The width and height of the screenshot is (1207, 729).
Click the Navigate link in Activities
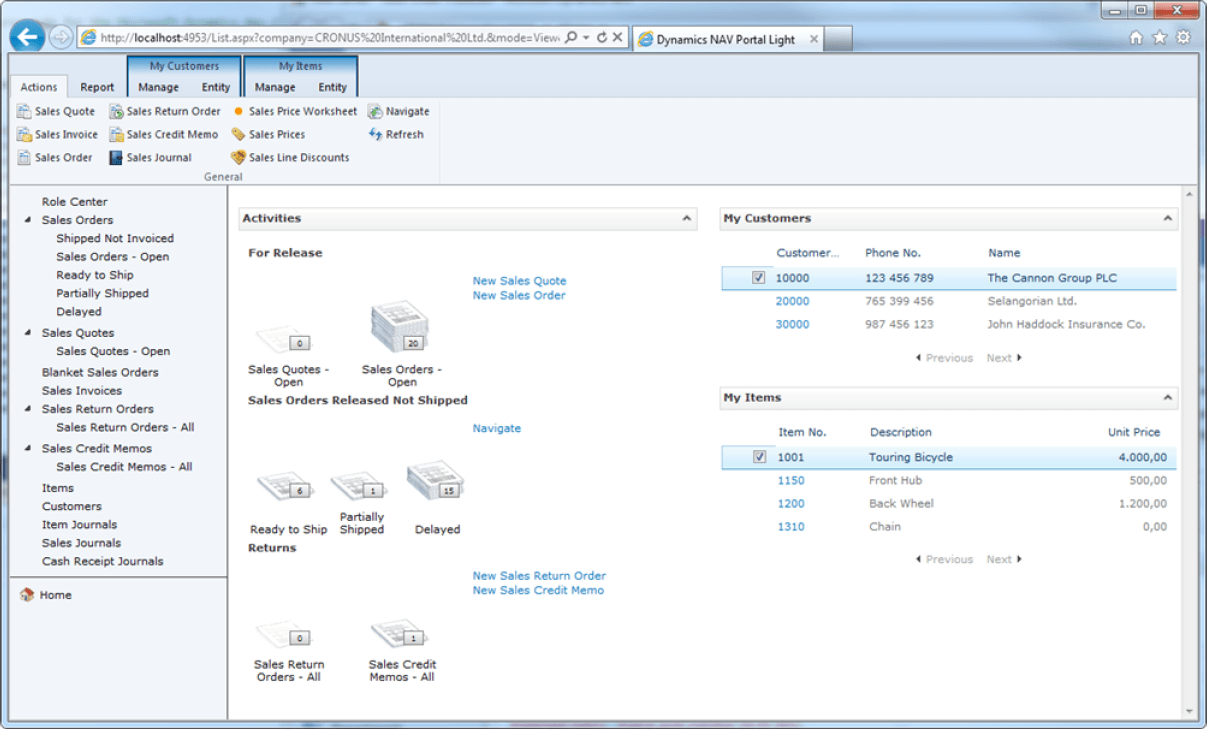click(497, 428)
